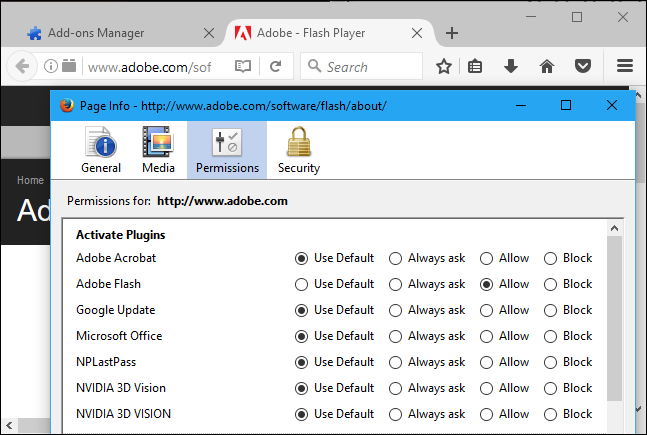Select Block for Adobe Flash
Viewport: 647px width, 435px height.
click(x=550, y=284)
